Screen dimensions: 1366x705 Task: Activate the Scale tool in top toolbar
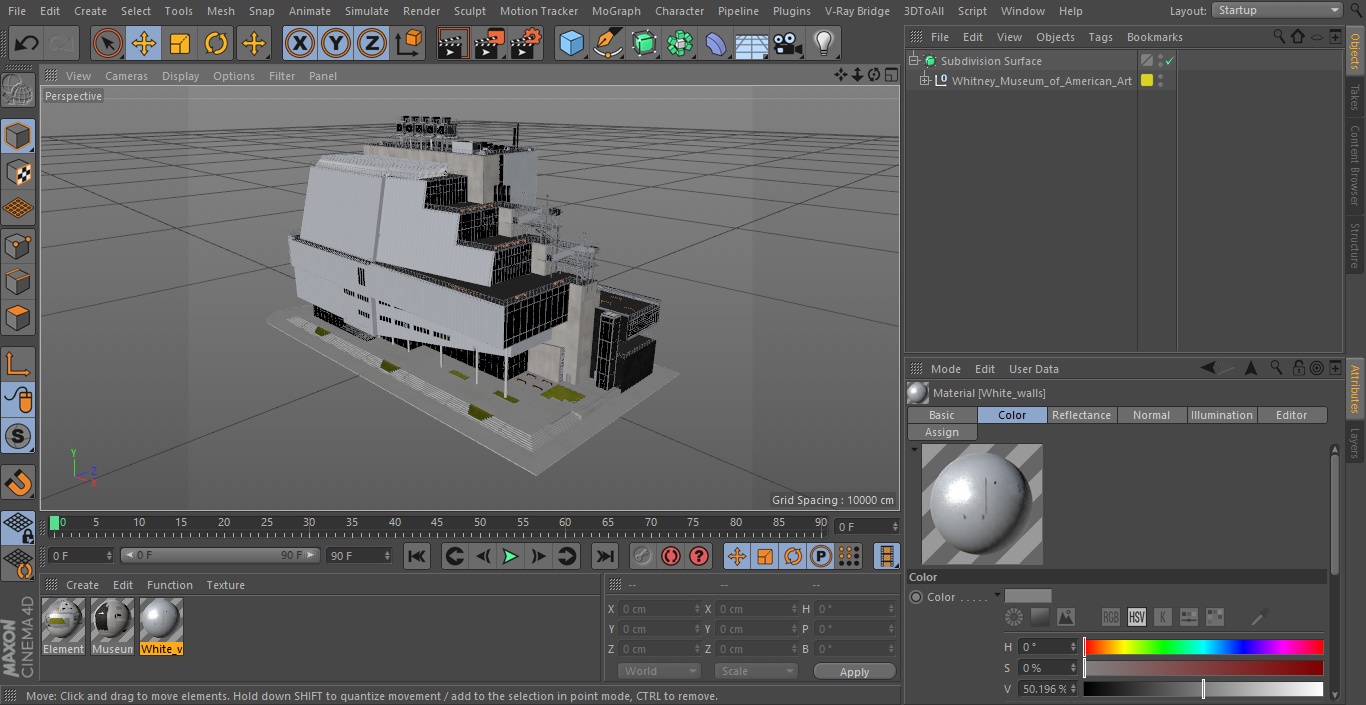pyautogui.click(x=180, y=43)
